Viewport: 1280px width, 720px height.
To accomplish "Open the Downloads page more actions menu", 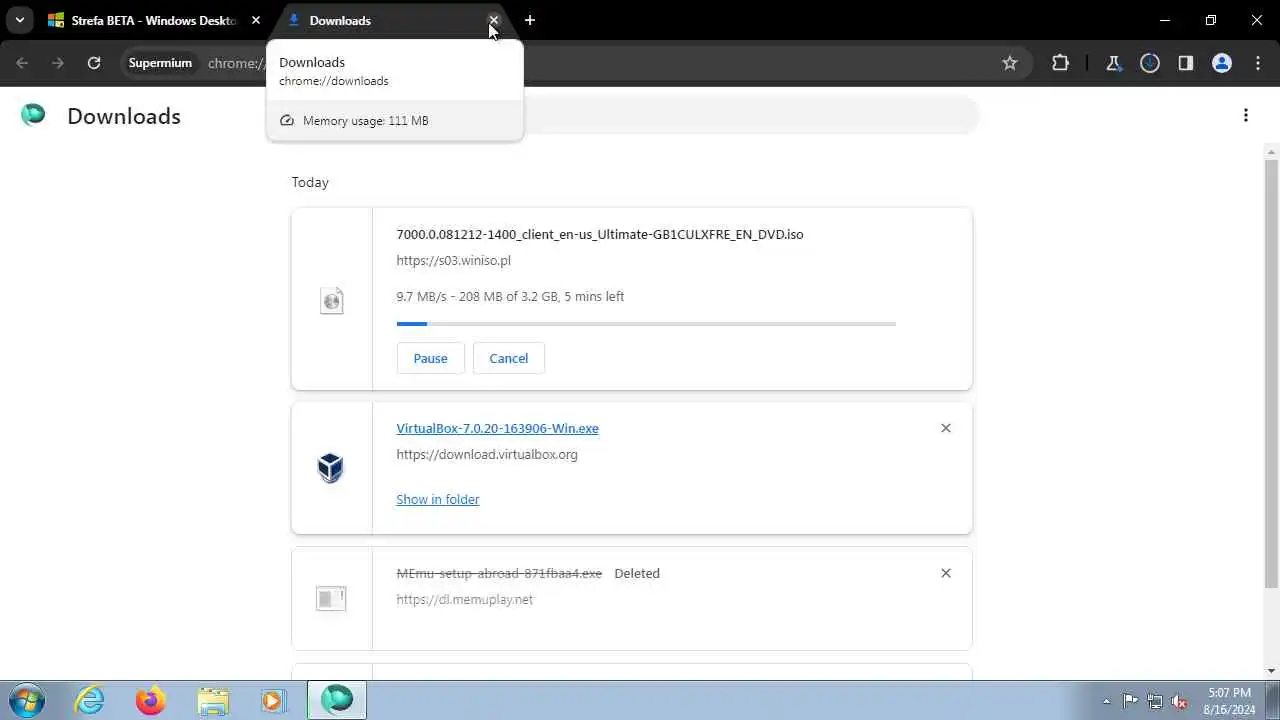I will pyautogui.click(x=1246, y=115).
